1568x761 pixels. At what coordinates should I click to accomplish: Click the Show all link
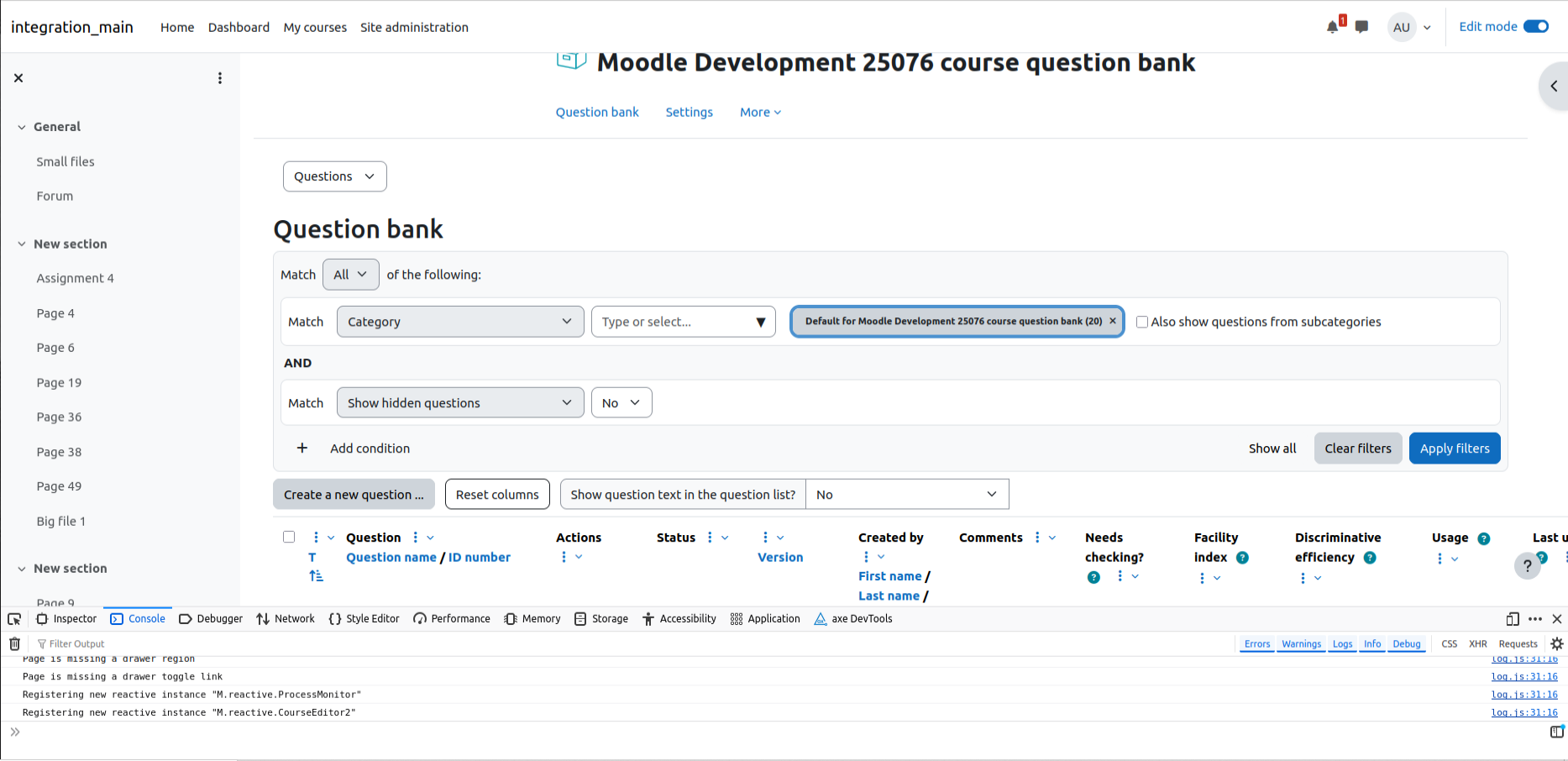tap(1272, 449)
